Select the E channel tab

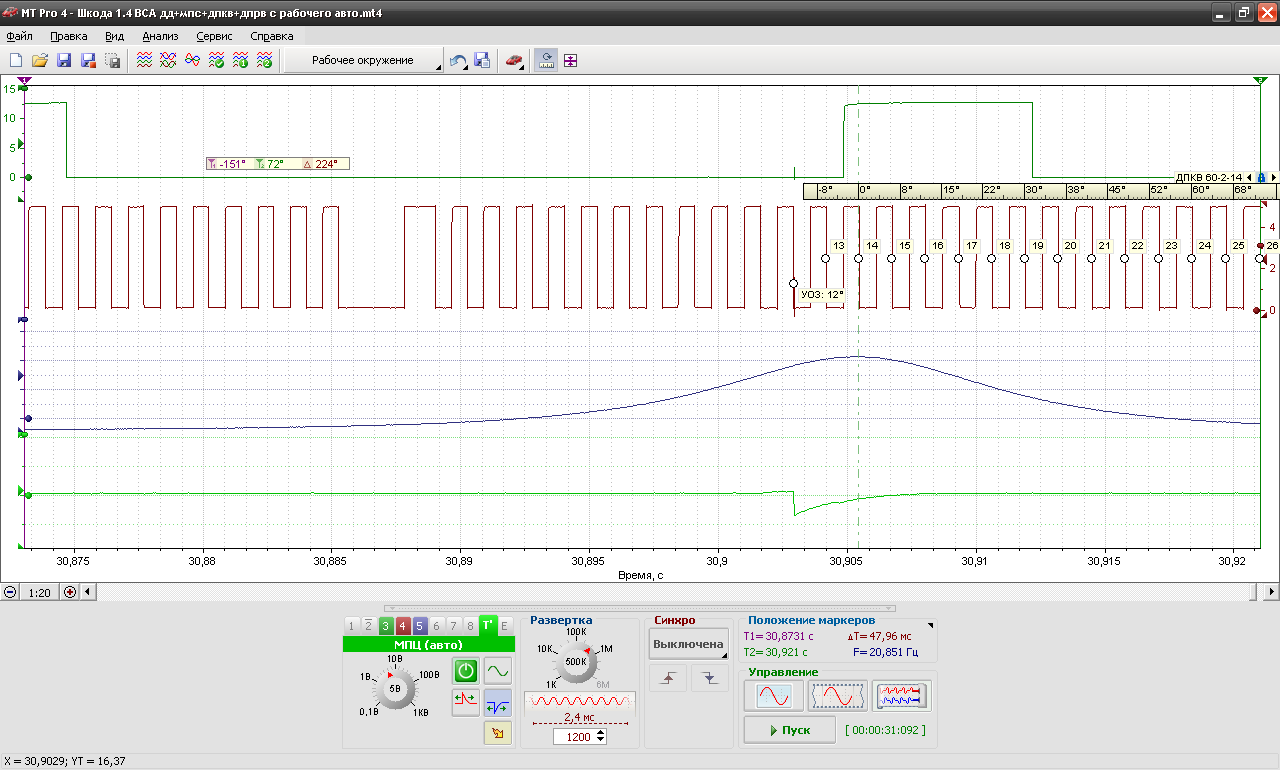click(x=505, y=626)
